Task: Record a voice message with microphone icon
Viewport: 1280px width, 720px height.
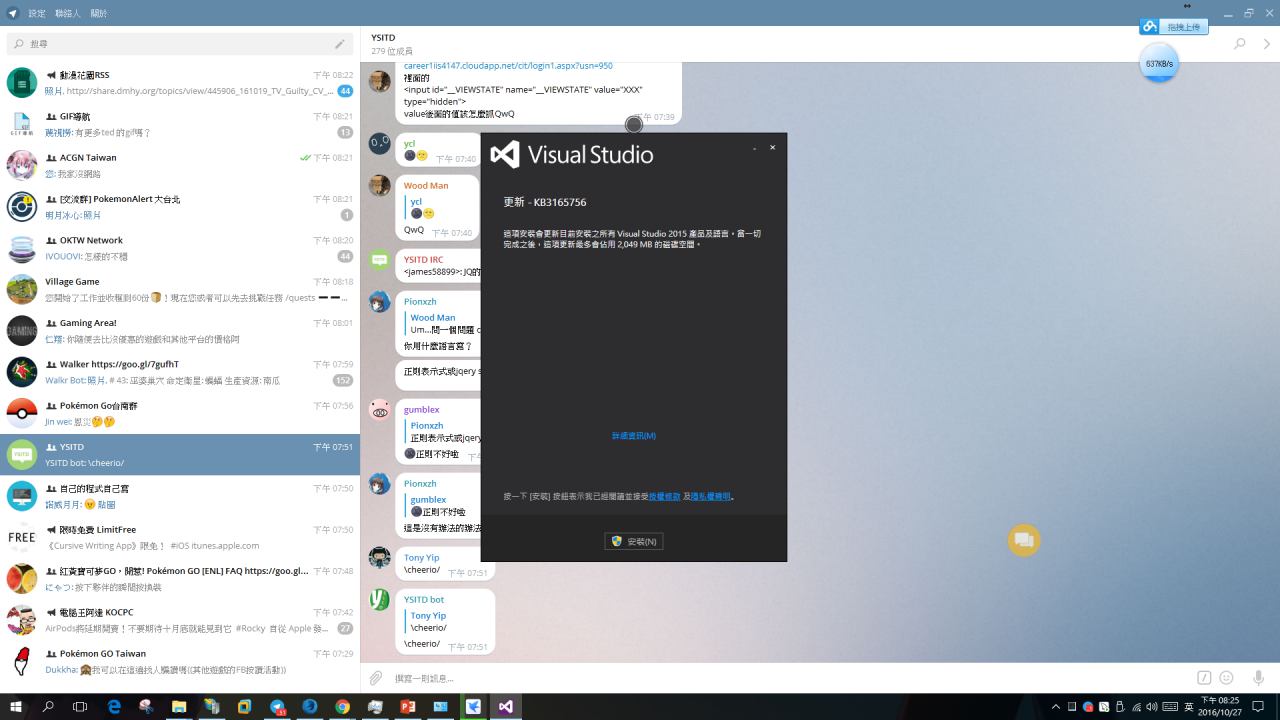Action: [1259, 678]
